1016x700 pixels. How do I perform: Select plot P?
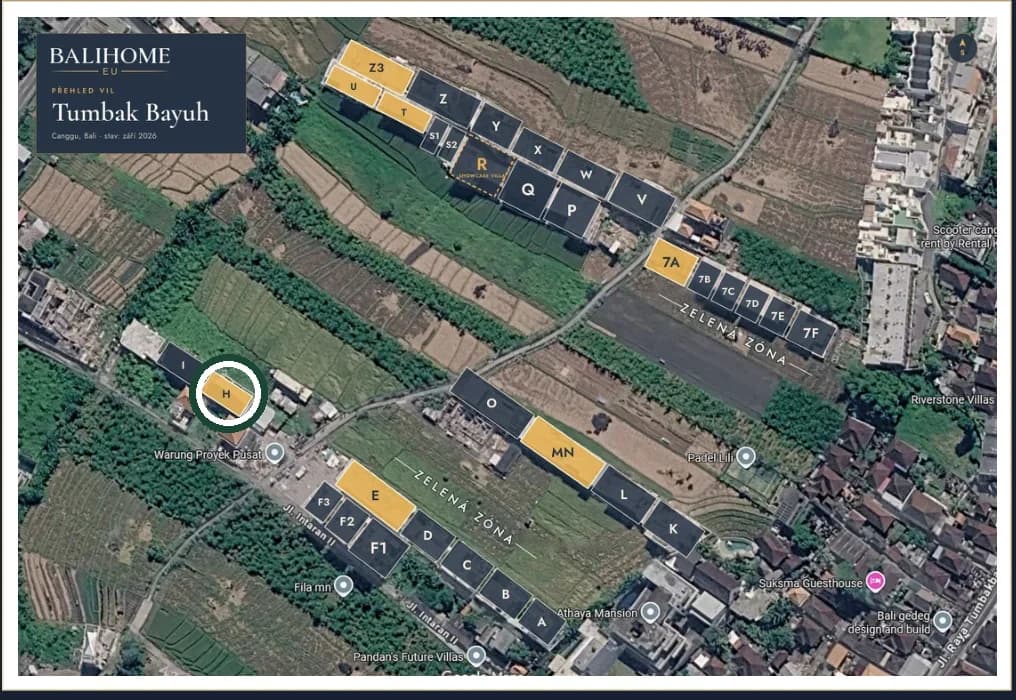[572, 211]
